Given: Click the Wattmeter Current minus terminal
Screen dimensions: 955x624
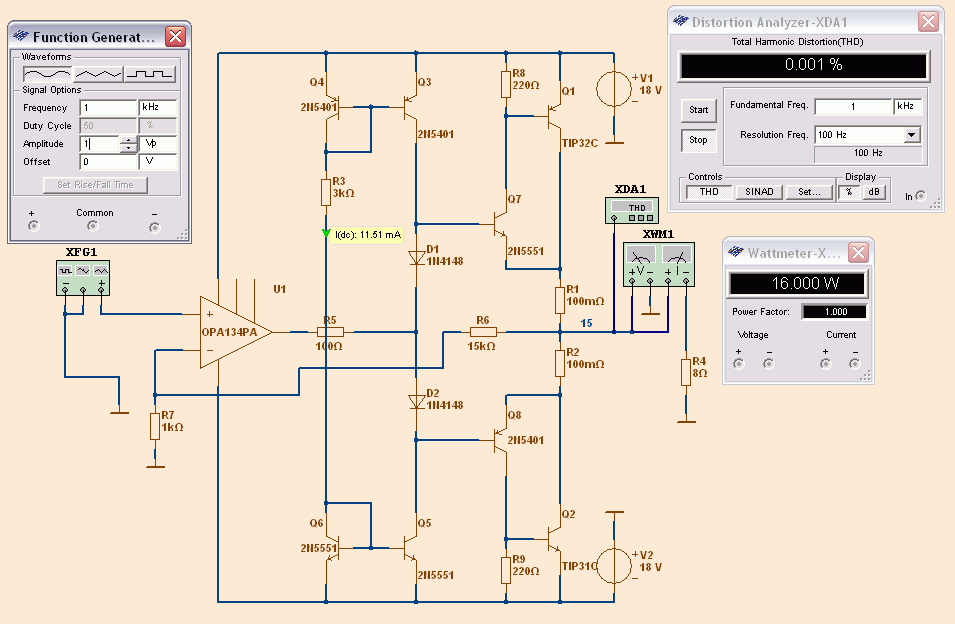Looking at the screenshot, I should (x=855, y=363).
